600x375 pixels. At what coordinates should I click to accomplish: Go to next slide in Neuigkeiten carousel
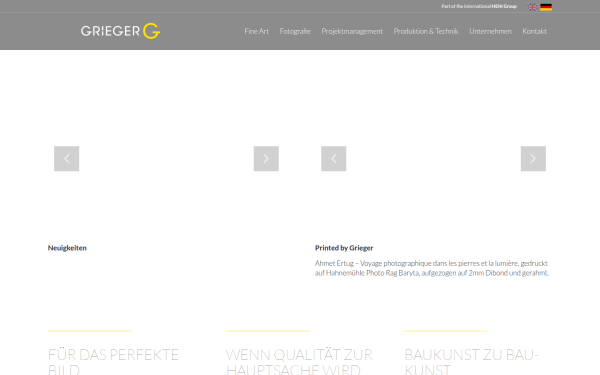[266, 158]
